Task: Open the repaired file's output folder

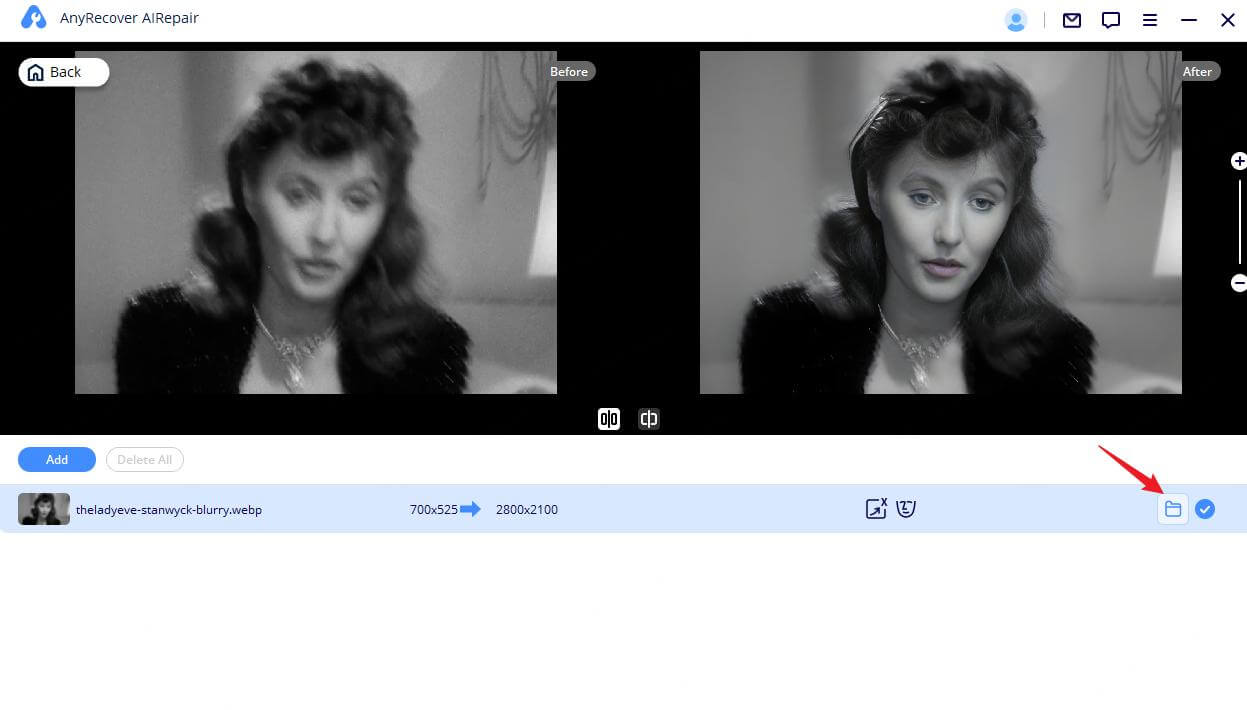Action: tap(1172, 509)
